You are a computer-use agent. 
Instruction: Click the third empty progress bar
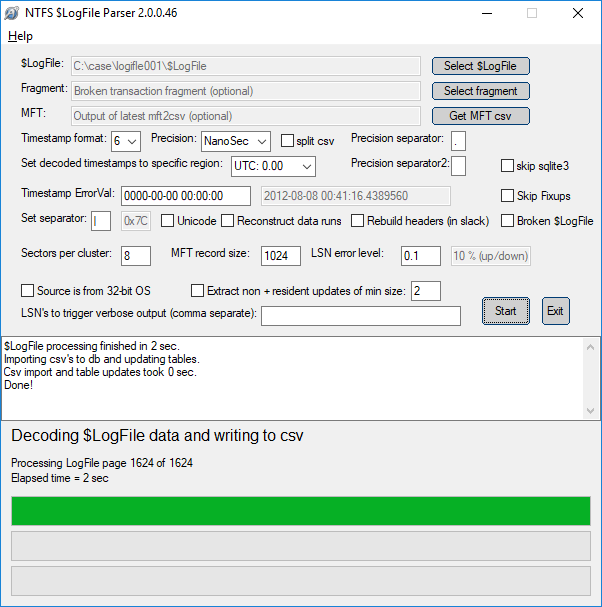(x=301, y=581)
